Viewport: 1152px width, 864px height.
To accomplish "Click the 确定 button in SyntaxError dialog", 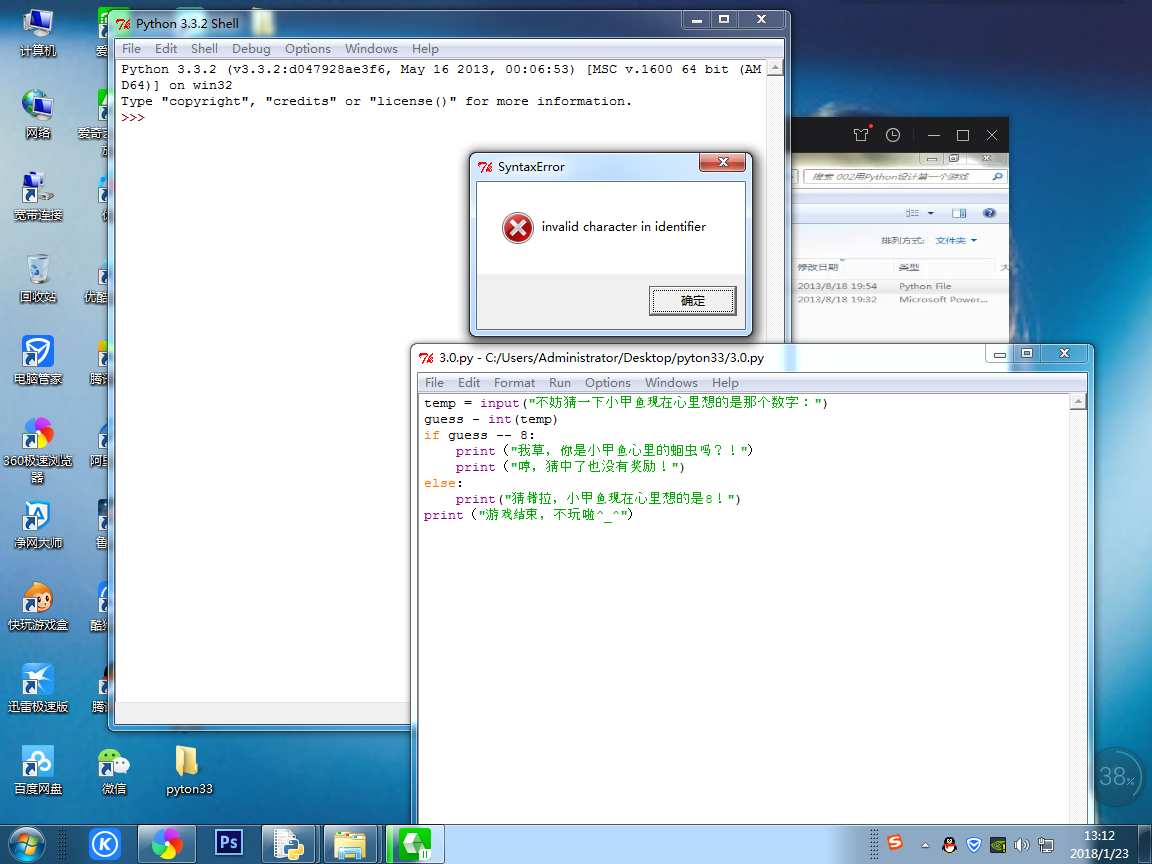I will click(x=692, y=300).
